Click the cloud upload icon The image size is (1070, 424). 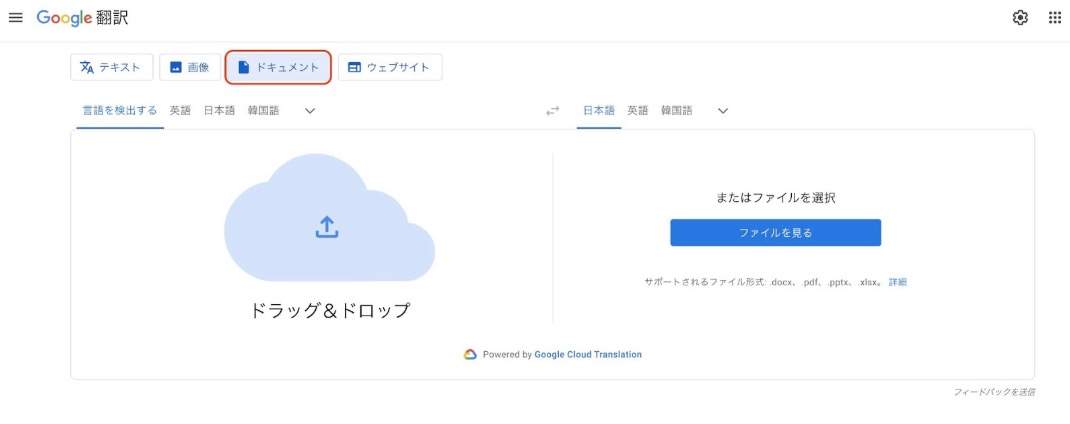[x=327, y=227]
